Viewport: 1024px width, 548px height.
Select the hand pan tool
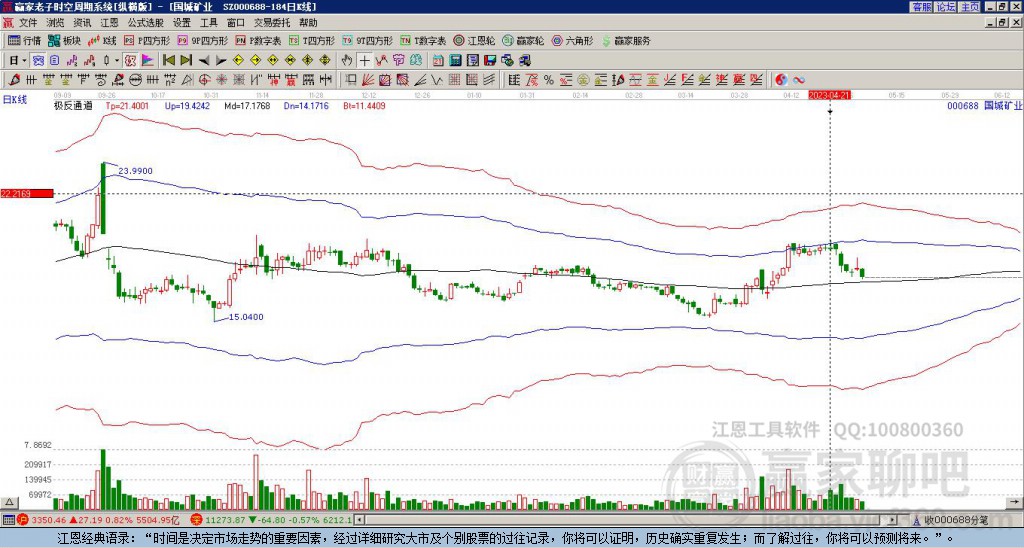coord(347,61)
